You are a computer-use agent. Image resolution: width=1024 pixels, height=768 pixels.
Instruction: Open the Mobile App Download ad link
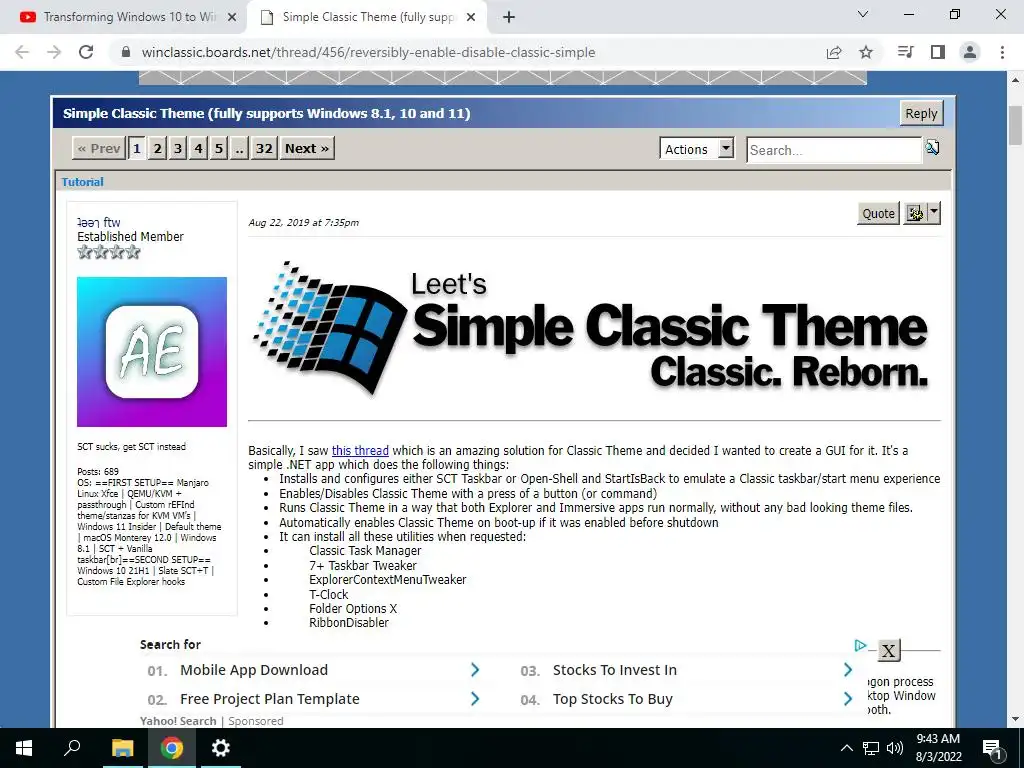(254, 670)
